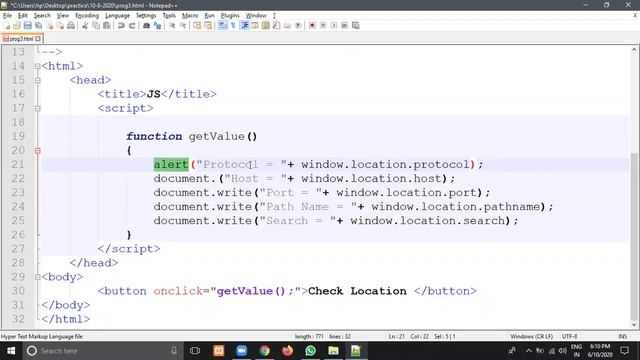This screenshot has height=360, width=640.
Task: Click Windows (CR LF) in status bar
Action: [531, 336]
